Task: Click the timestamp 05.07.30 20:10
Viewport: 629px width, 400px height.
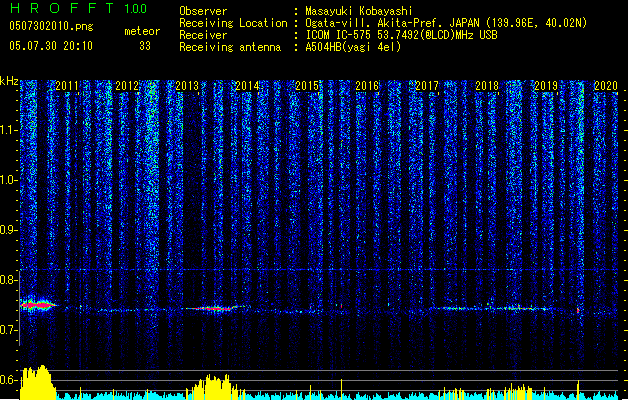Action: pos(51,46)
